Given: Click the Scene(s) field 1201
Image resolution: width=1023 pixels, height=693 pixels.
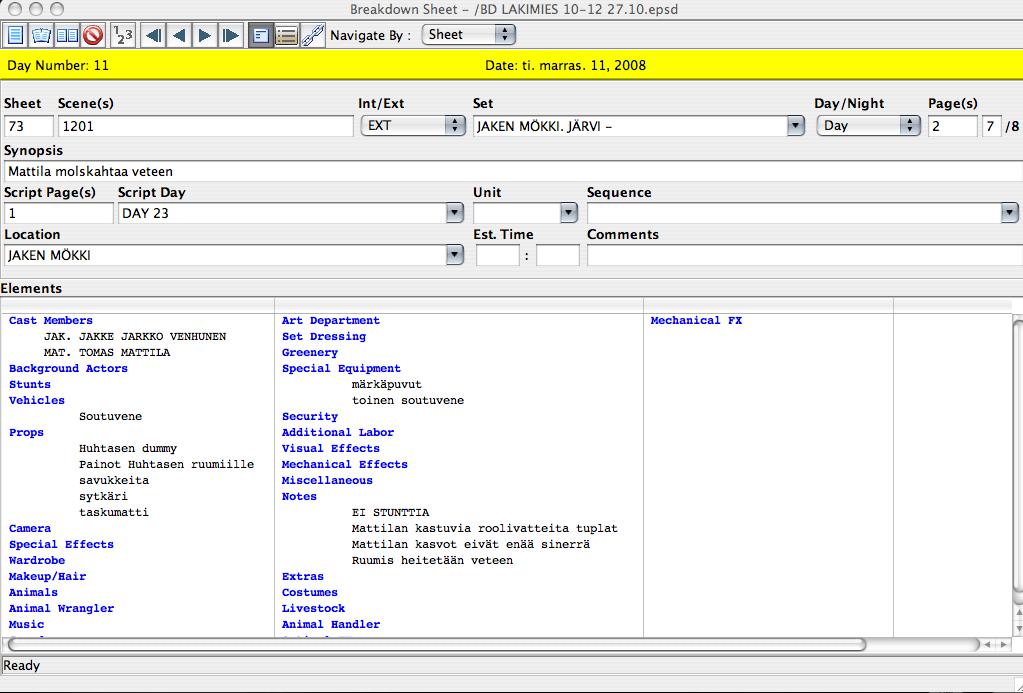Looking at the screenshot, I should (x=206, y=126).
